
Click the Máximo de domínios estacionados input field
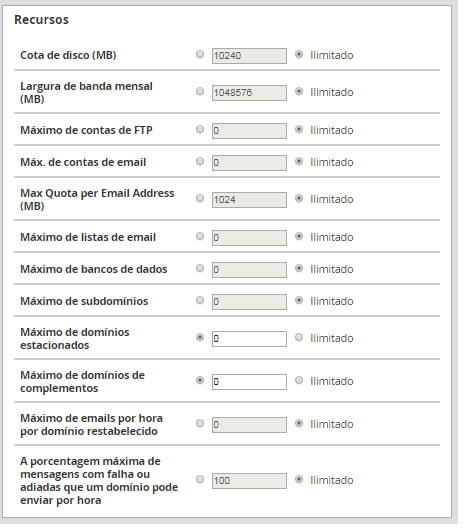[249, 339]
